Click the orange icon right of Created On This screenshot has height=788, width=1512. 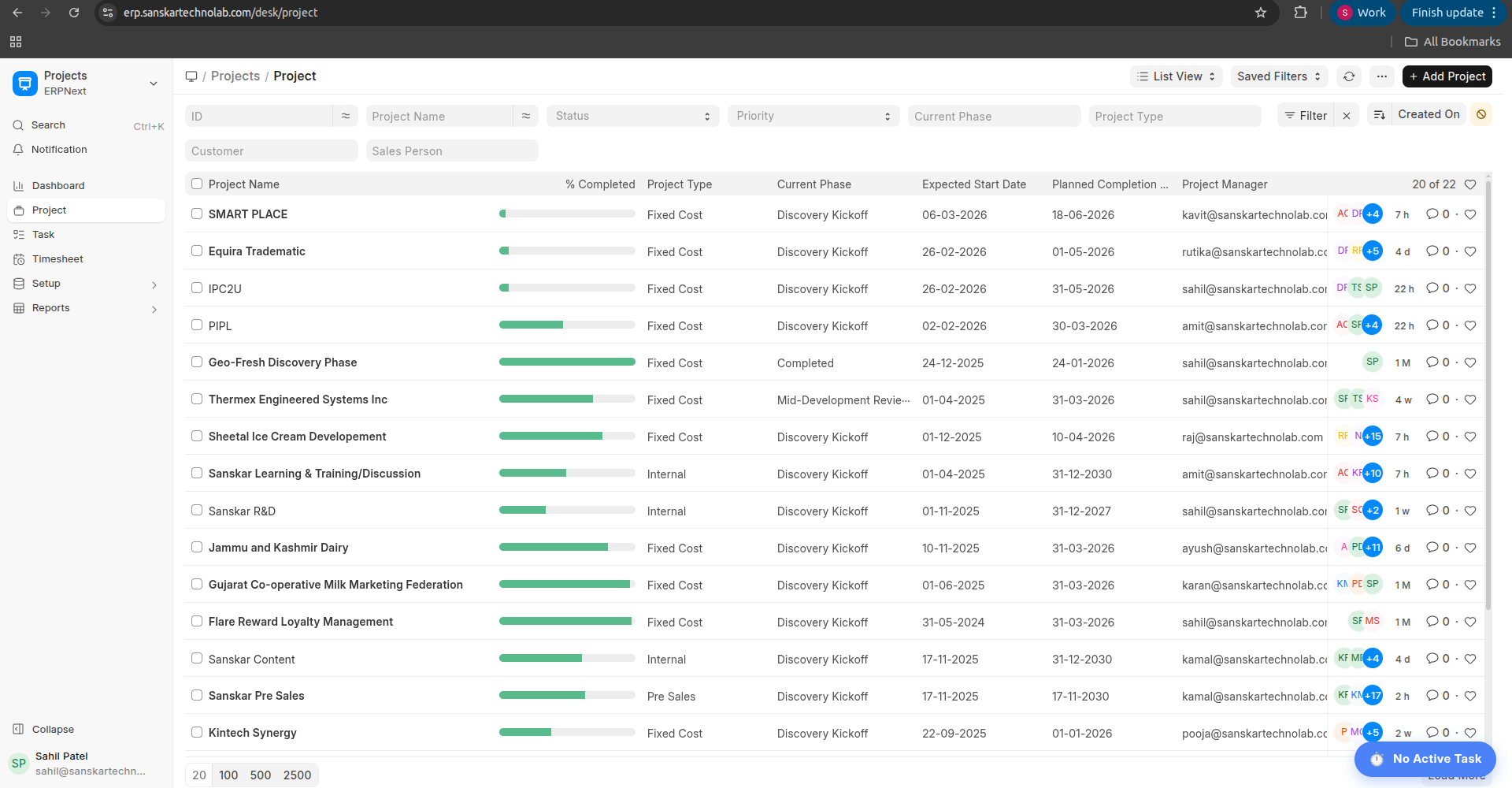click(1481, 115)
